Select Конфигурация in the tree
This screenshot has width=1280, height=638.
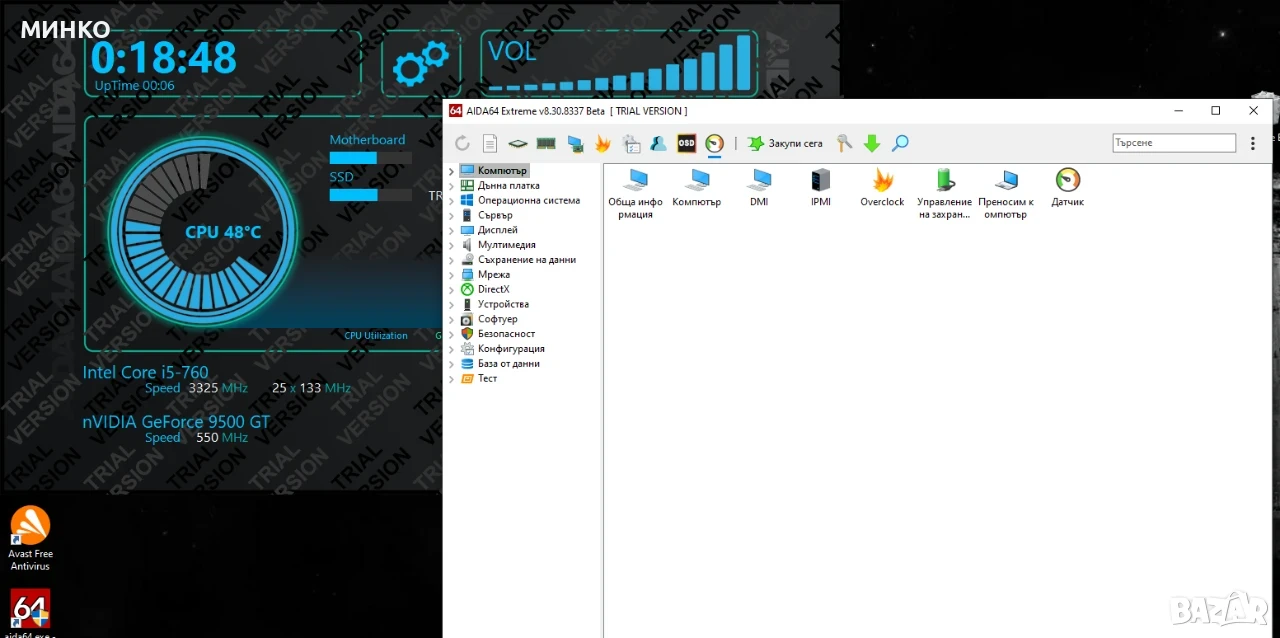coord(511,349)
